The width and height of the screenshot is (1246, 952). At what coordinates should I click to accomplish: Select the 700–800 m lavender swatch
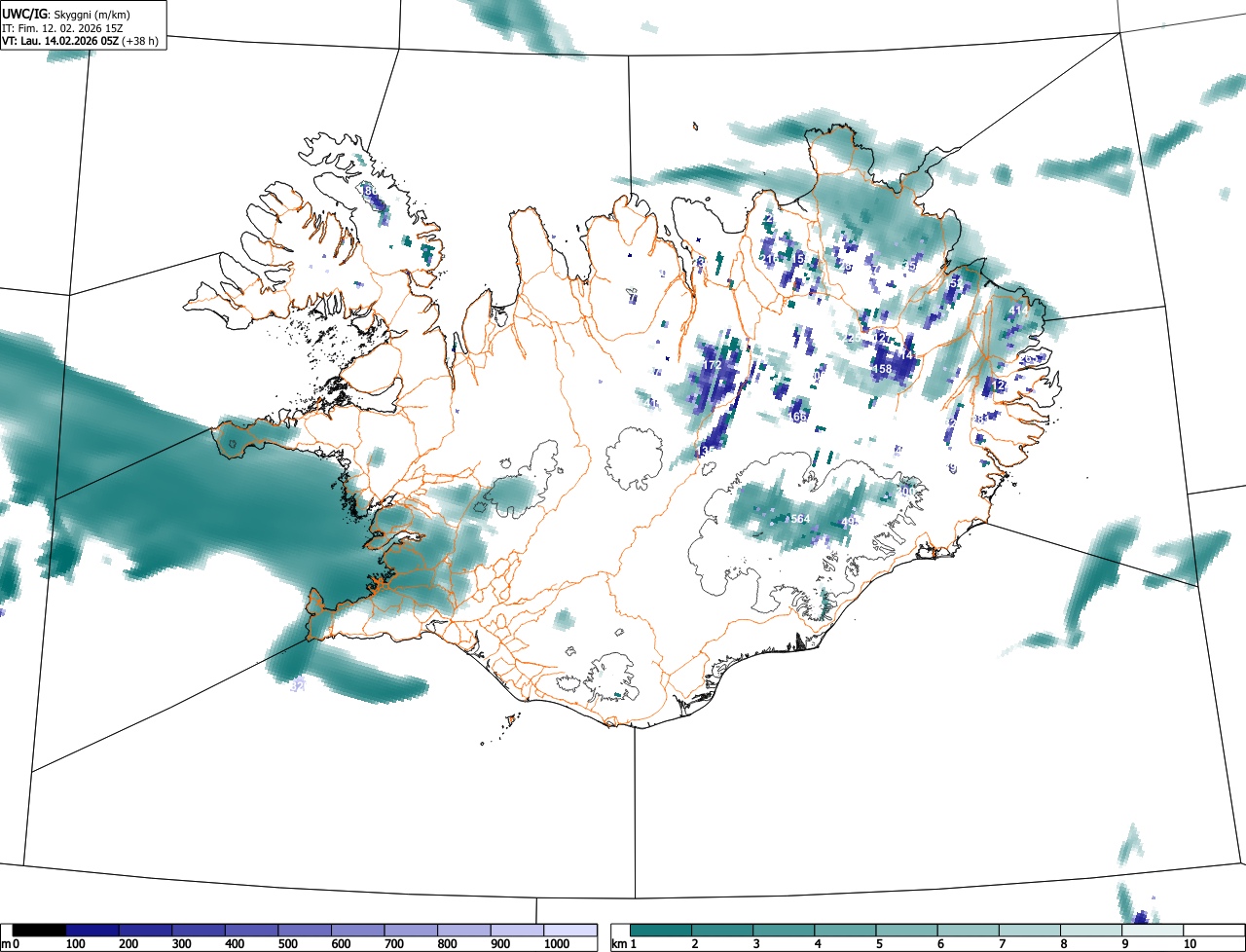411,931
